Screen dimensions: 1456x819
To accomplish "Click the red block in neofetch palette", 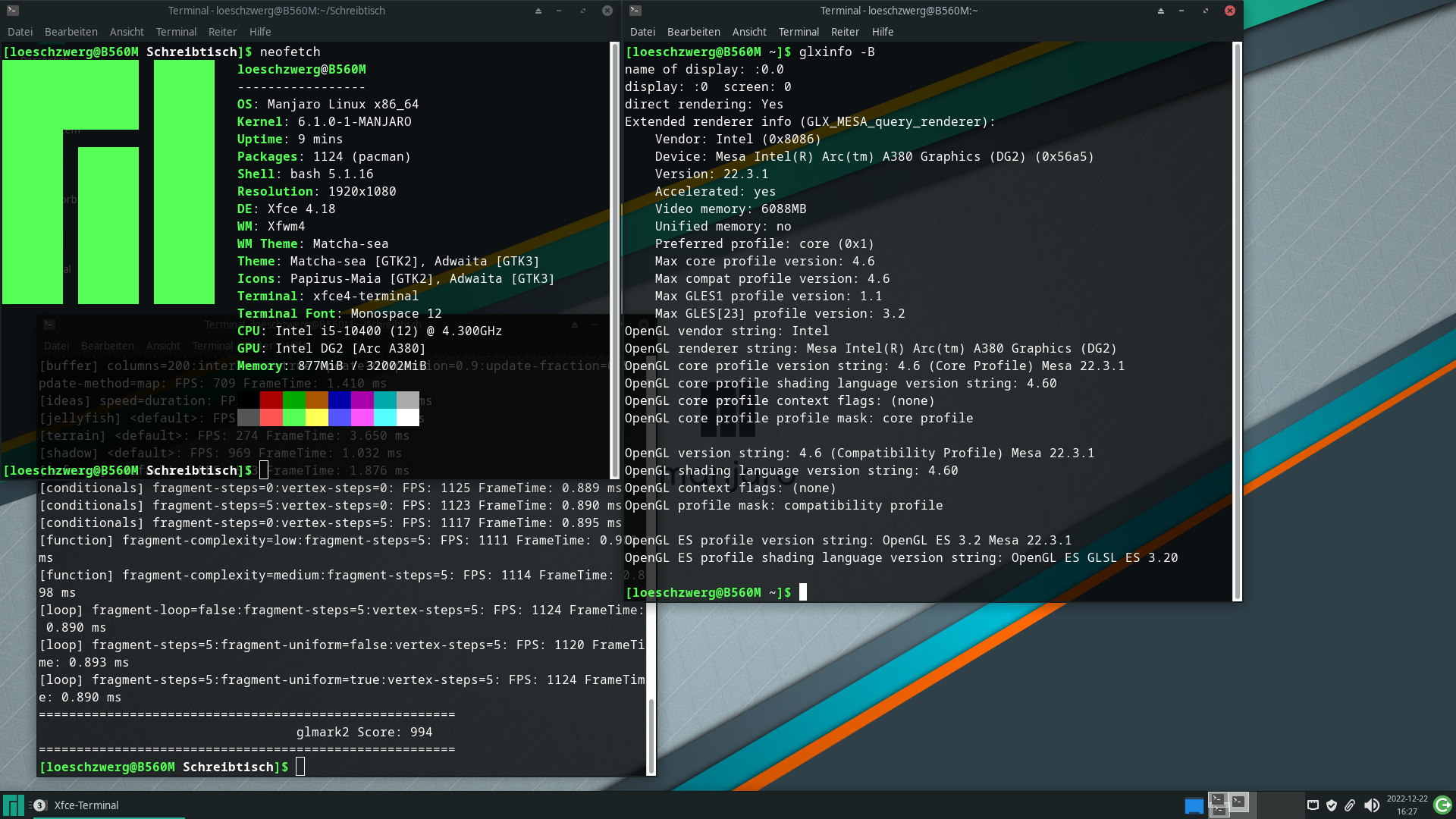I will pos(271,400).
